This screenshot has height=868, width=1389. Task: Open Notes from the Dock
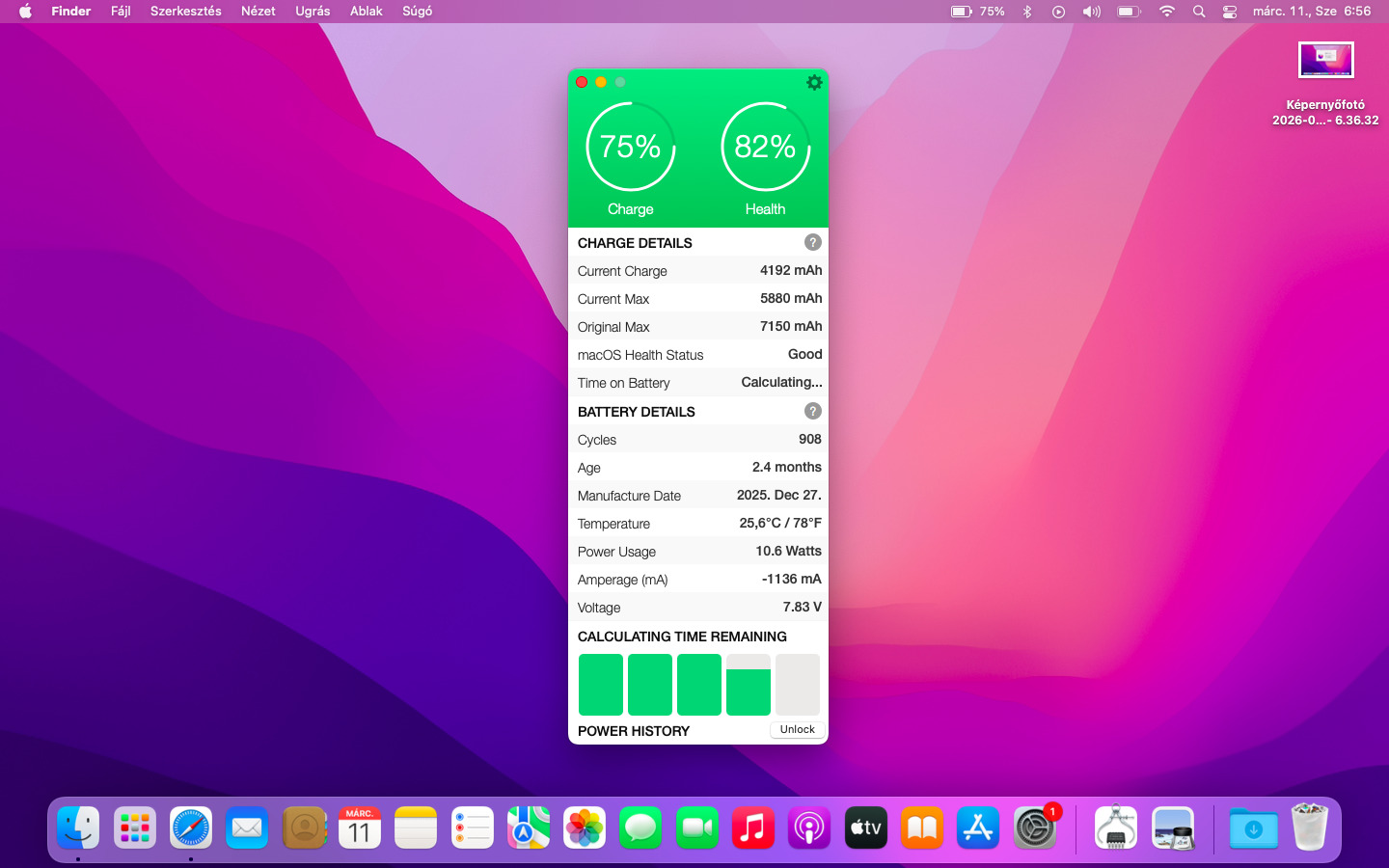click(x=416, y=827)
